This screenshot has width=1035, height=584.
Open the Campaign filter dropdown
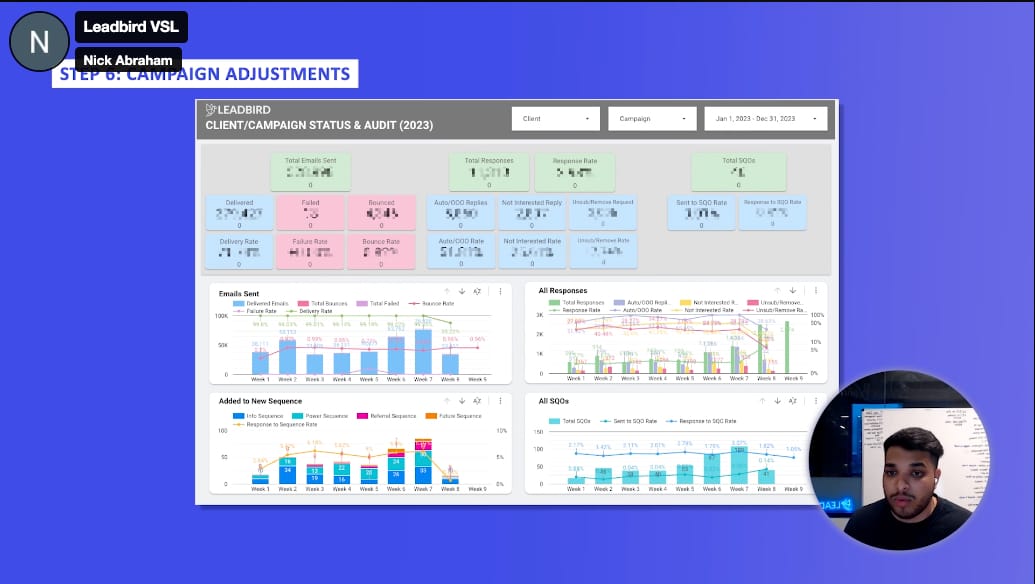click(x=652, y=118)
